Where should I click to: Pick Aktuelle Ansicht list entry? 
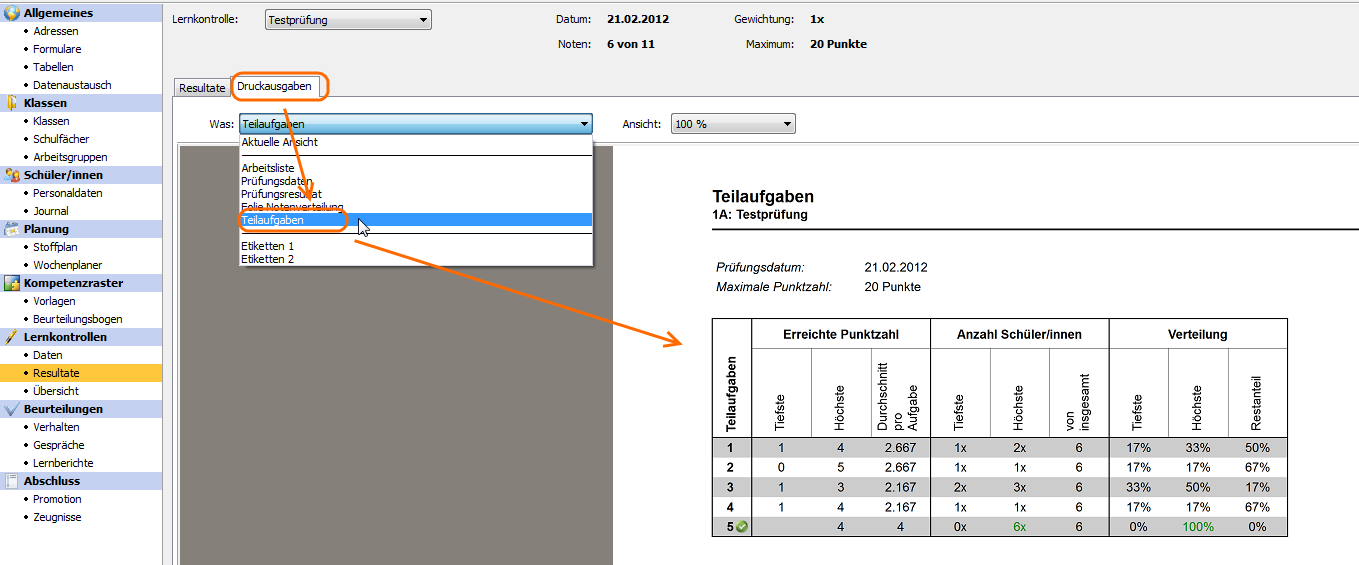(x=280, y=142)
